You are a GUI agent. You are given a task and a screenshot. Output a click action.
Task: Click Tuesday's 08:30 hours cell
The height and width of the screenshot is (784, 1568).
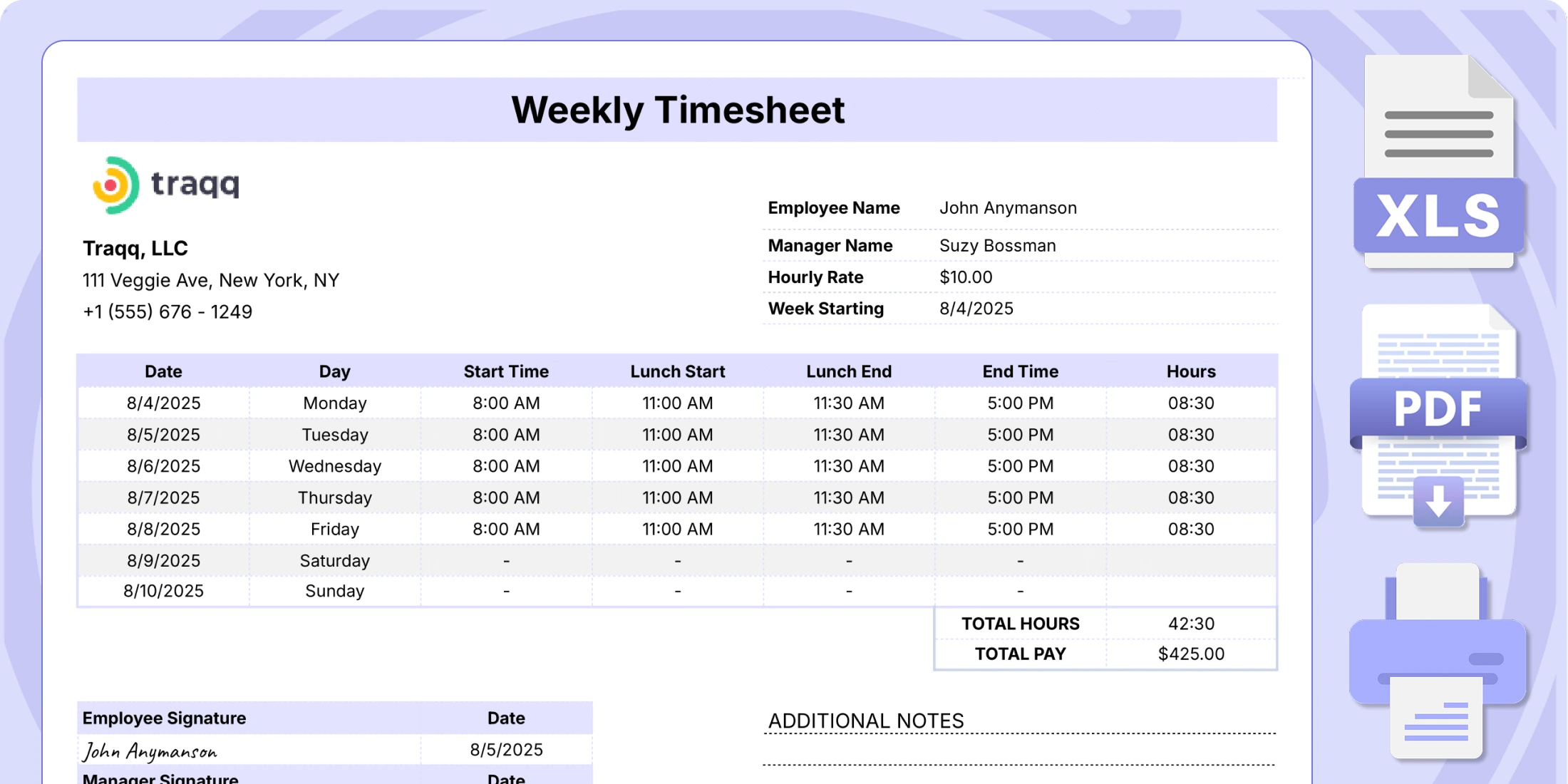click(x=1191, y=435)
